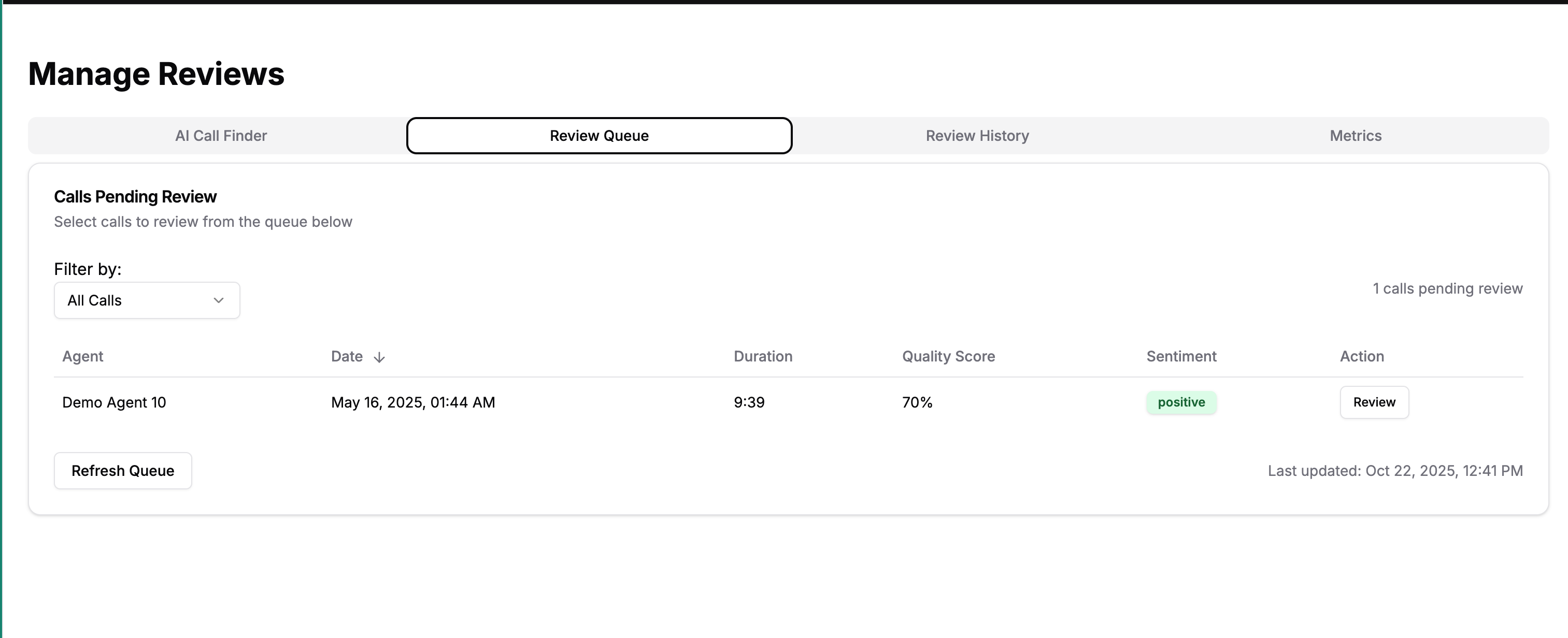The width and height of the screenshot is (1568, 638).
Task: Click the Duration column header
Action: (x=763, y=356)
